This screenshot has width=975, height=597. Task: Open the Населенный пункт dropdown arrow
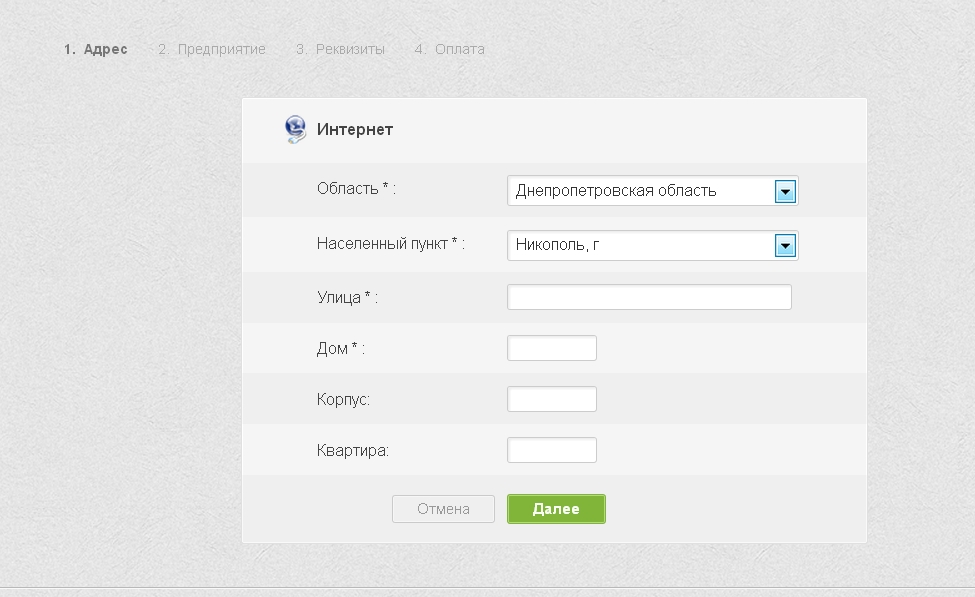coord(785,246)
